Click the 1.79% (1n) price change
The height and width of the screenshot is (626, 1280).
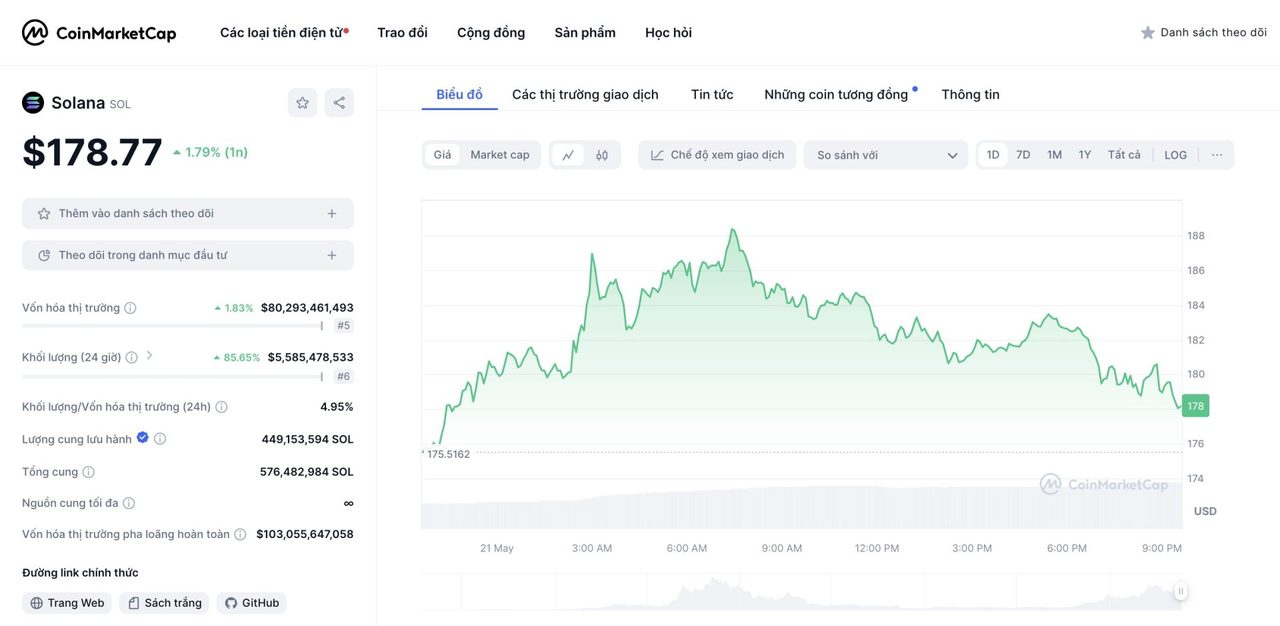coord(210,152)
